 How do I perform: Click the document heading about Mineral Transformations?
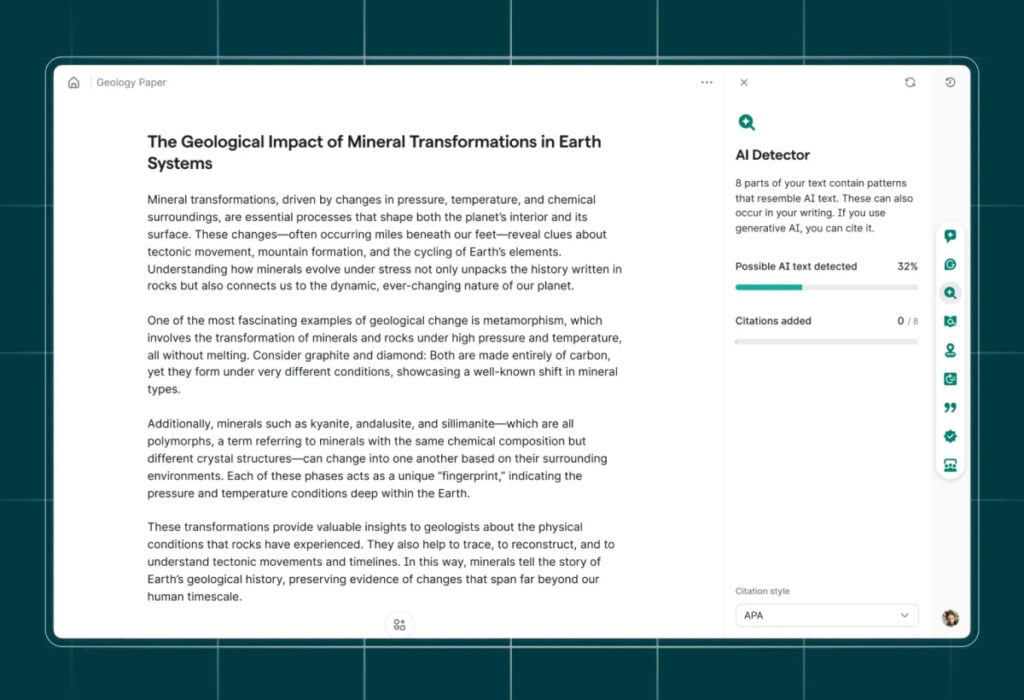[x=374, y=152]
